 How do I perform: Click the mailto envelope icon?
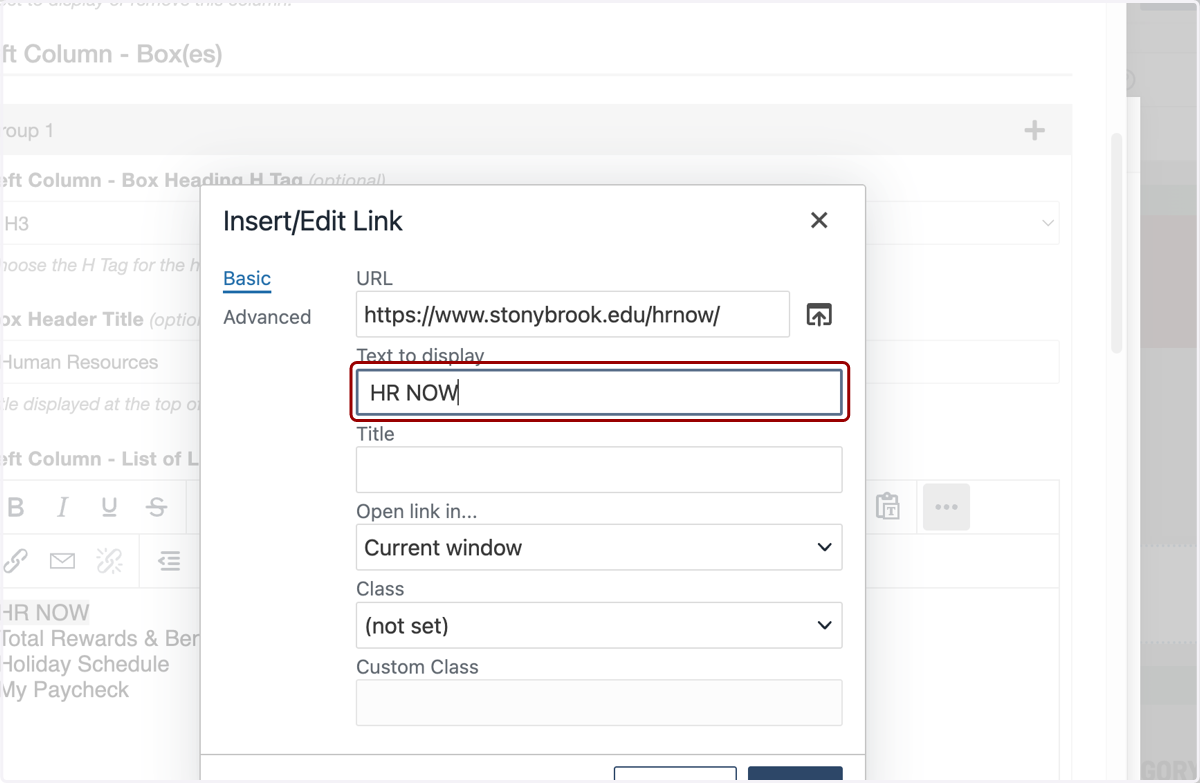[62, 561]
